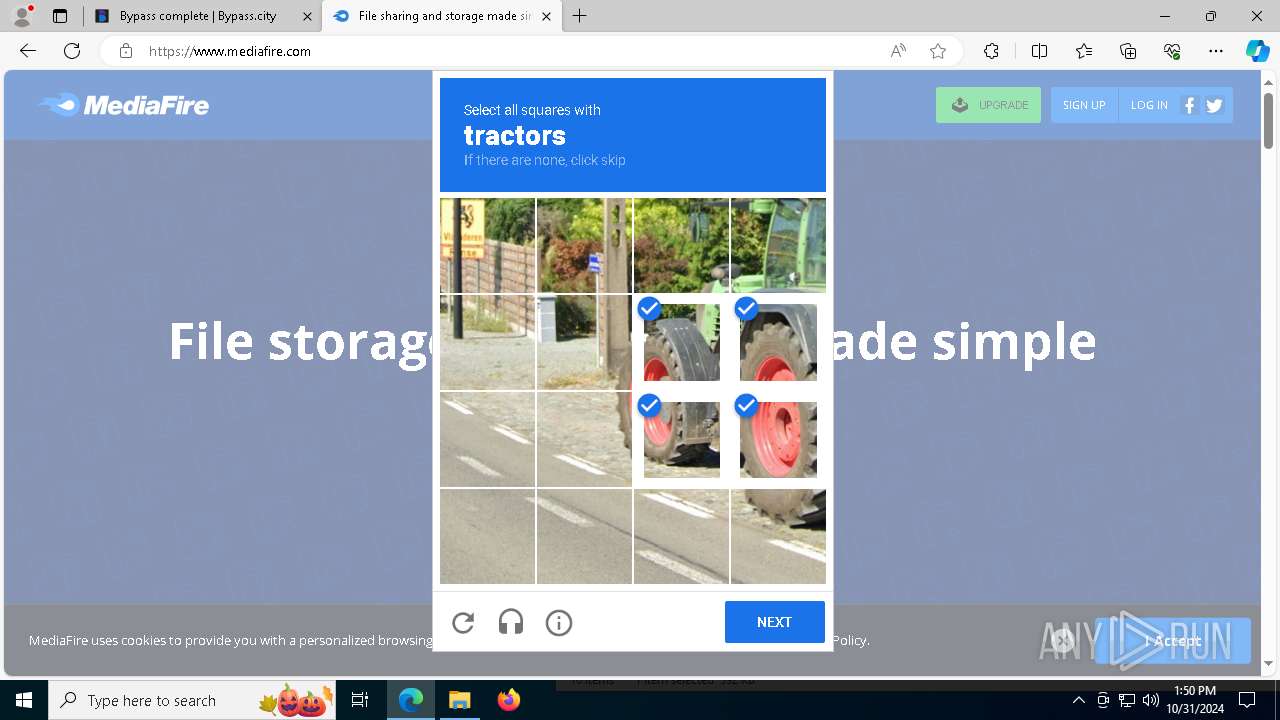This screenshot has width=1280, height=720.
Task: Open the network tray icon
Action: pyautogui.click(x=1127, y=700)
